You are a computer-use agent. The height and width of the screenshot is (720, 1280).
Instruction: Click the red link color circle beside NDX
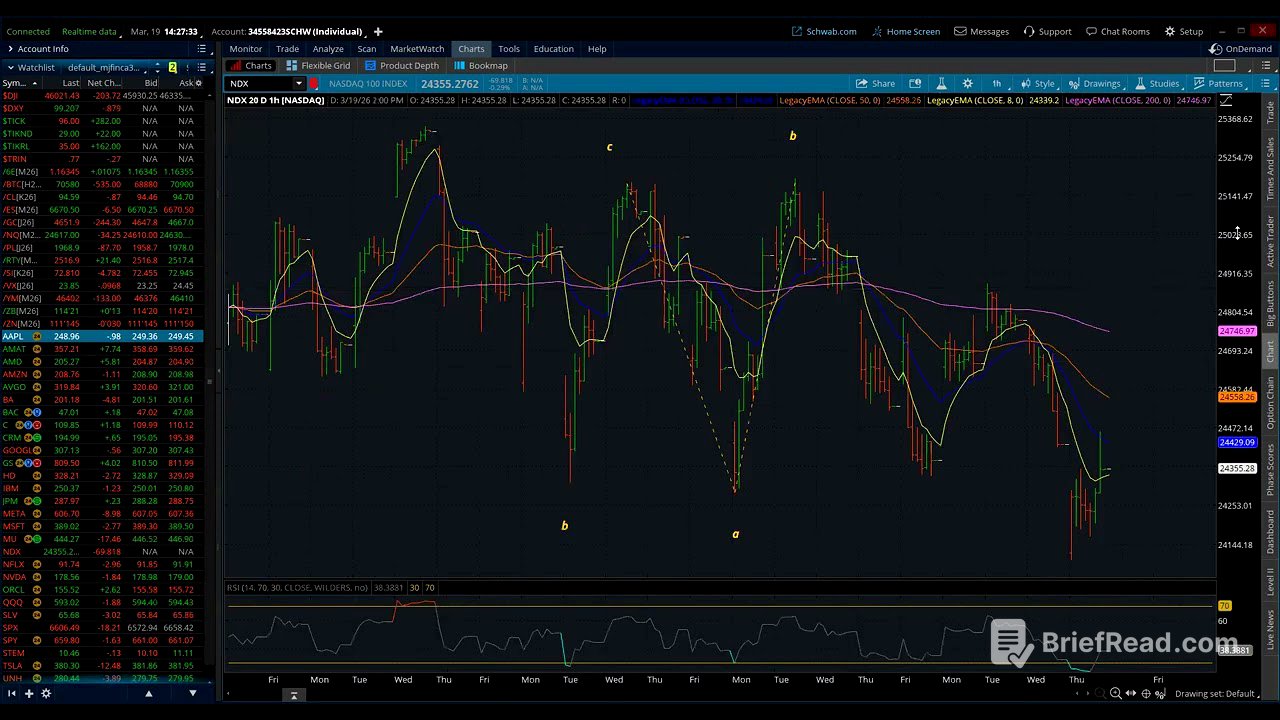pos(314,84)
